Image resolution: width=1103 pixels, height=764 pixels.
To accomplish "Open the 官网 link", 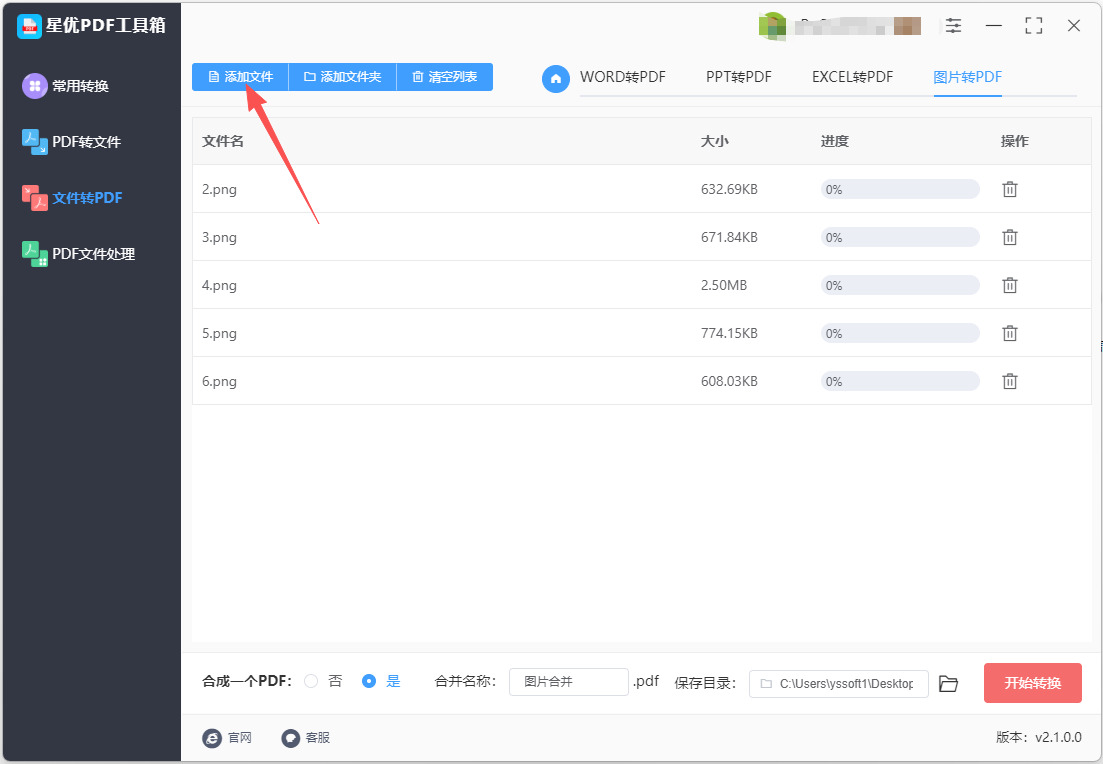I will [227, 737].
